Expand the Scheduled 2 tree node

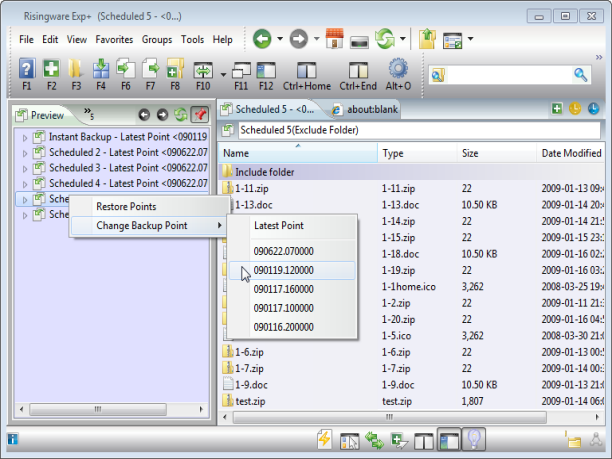[26, 152]
